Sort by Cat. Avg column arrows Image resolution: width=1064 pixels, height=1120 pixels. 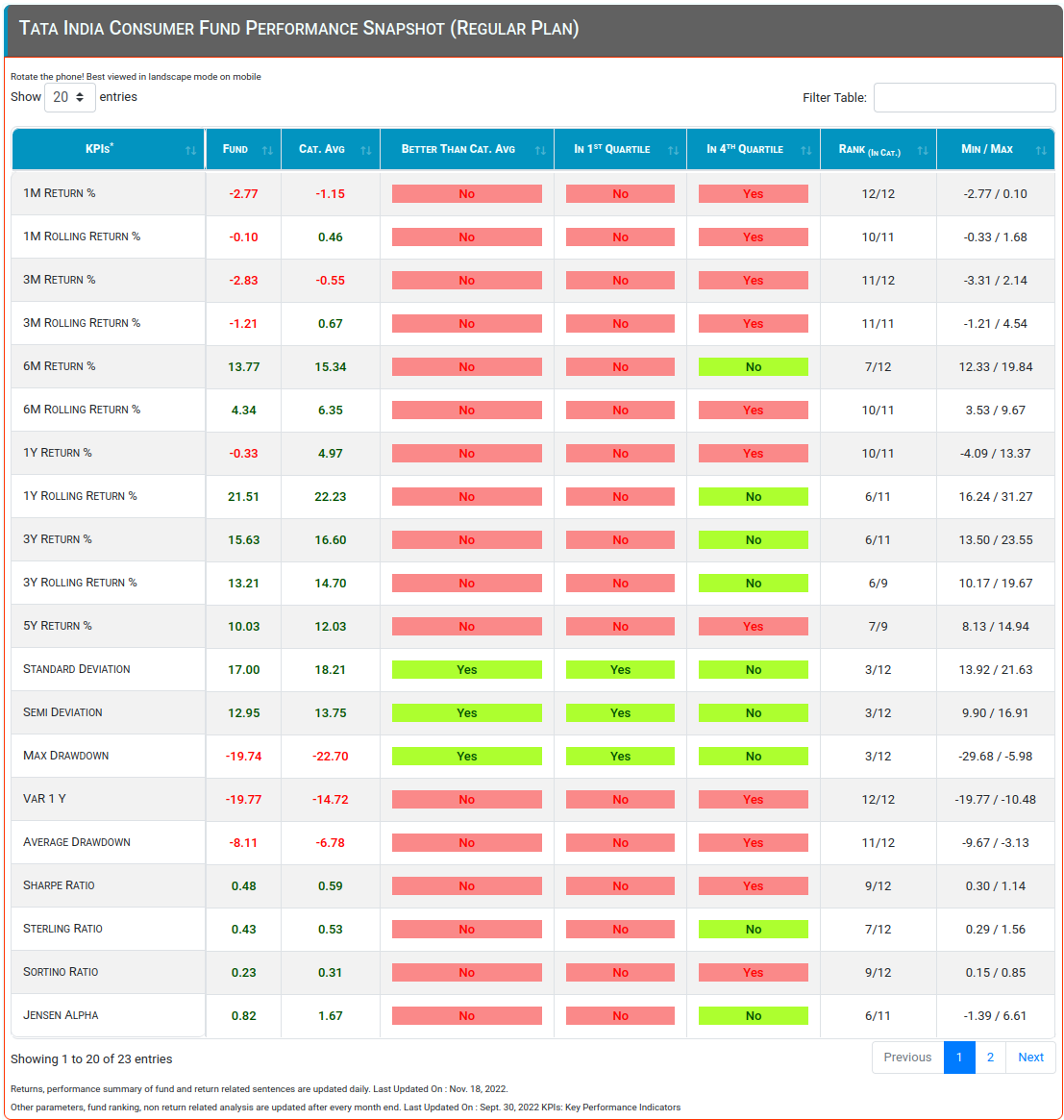(x=366, y=150)
